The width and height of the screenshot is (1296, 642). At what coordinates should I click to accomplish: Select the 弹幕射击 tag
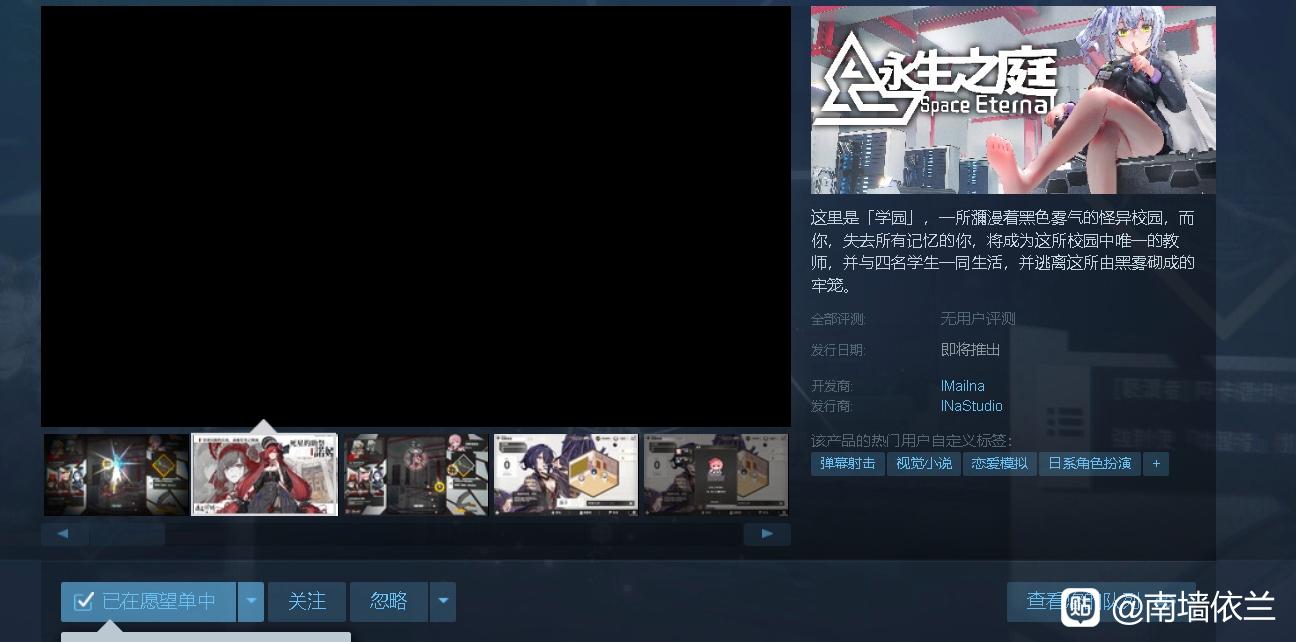pyautogui.click(x=847, y=463)
